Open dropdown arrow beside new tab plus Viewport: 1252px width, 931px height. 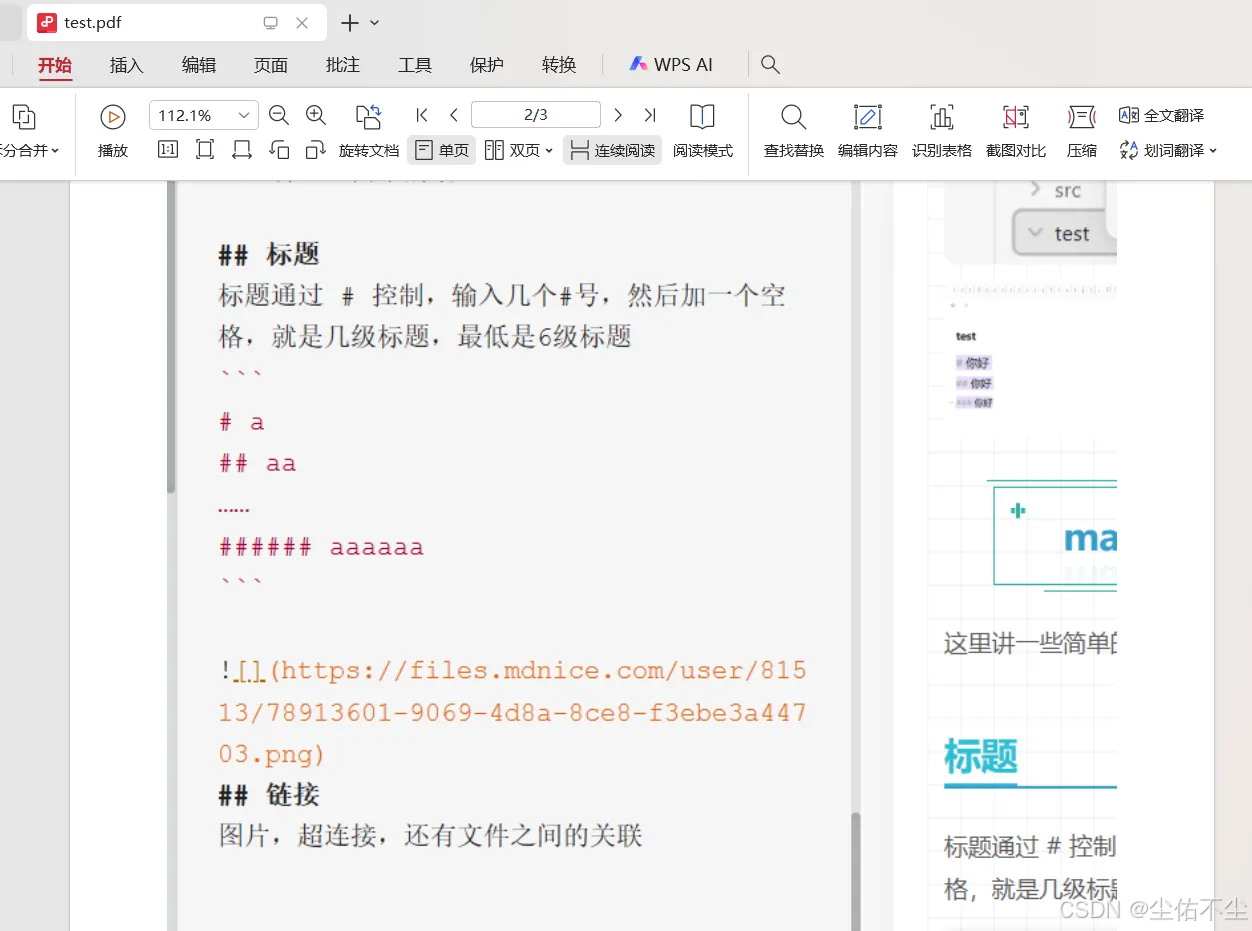[375, 22]
